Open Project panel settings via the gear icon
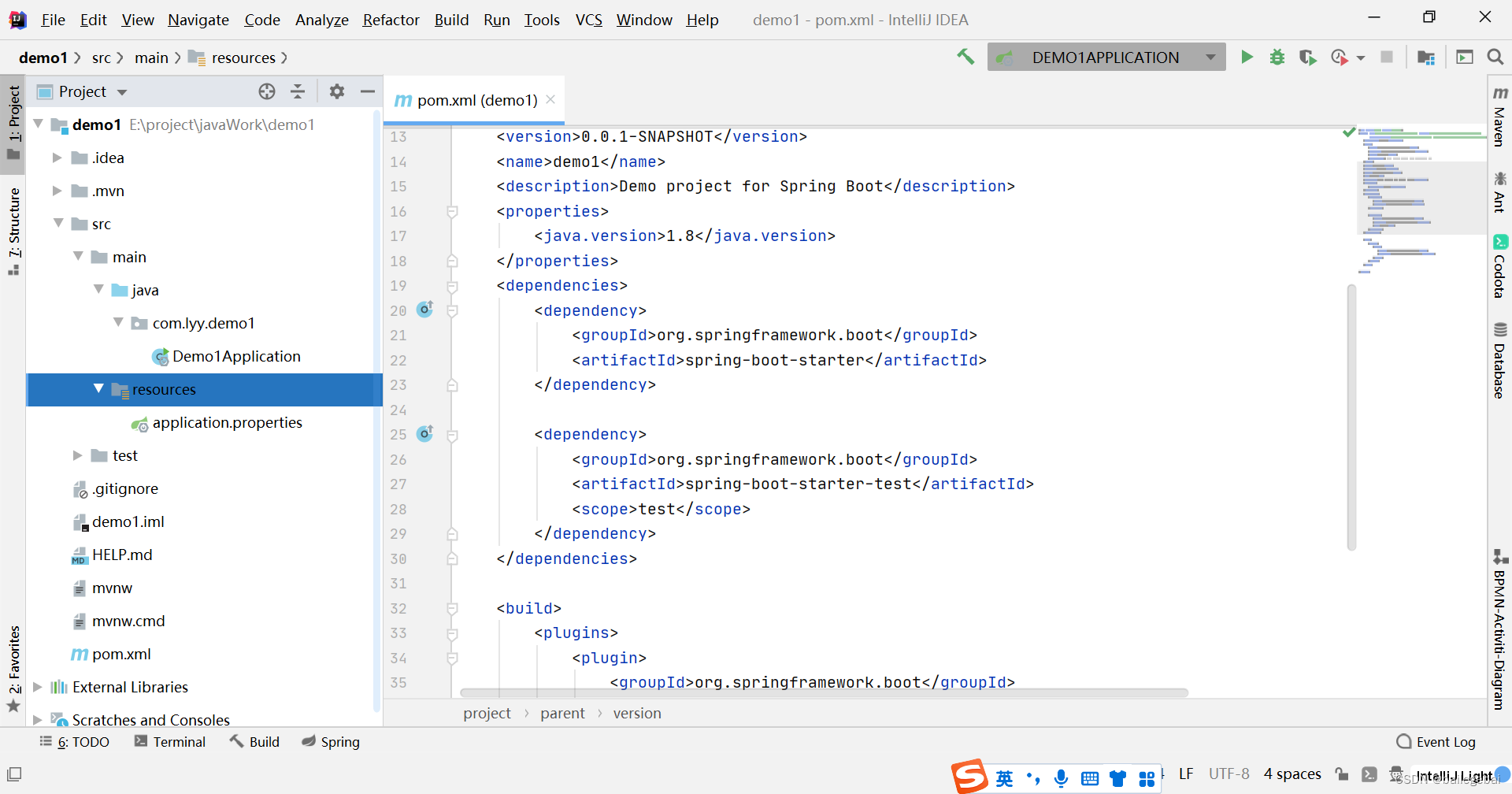Image resolution: width=1512 pixels, height=794 pixels. tap(337, 91)
